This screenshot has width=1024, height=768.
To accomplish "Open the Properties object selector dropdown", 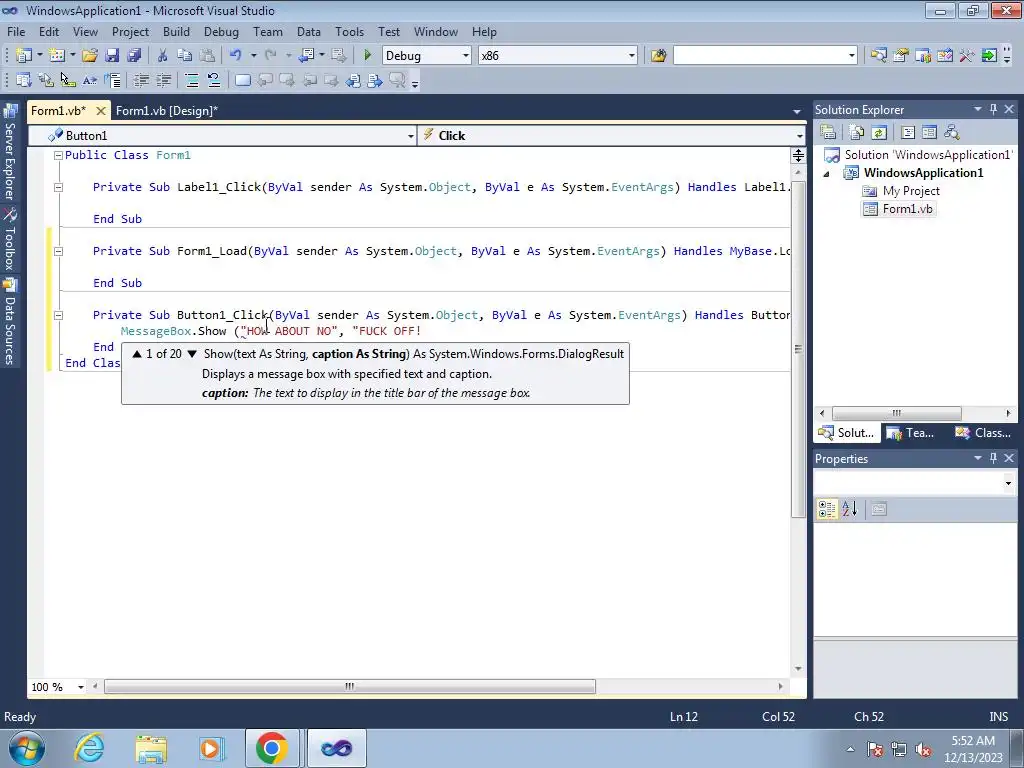I will (x=1008, y=483).
